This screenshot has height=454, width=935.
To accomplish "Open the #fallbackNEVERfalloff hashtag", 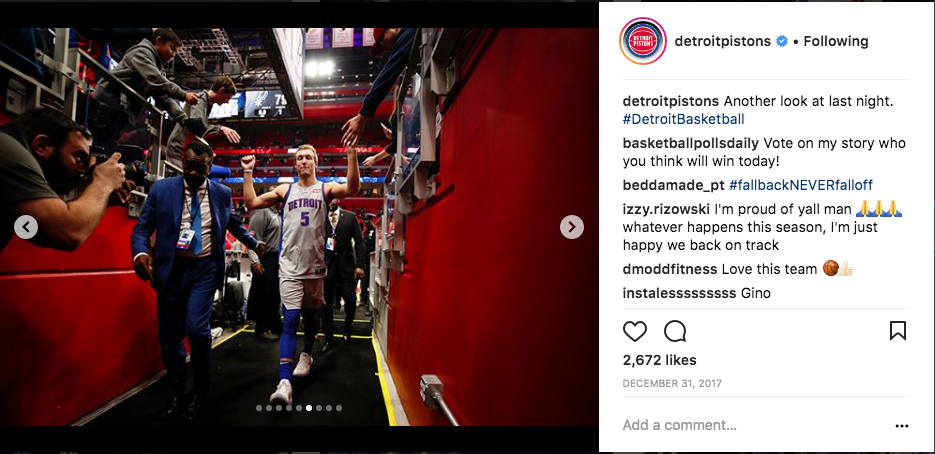I will click(801, 186).
